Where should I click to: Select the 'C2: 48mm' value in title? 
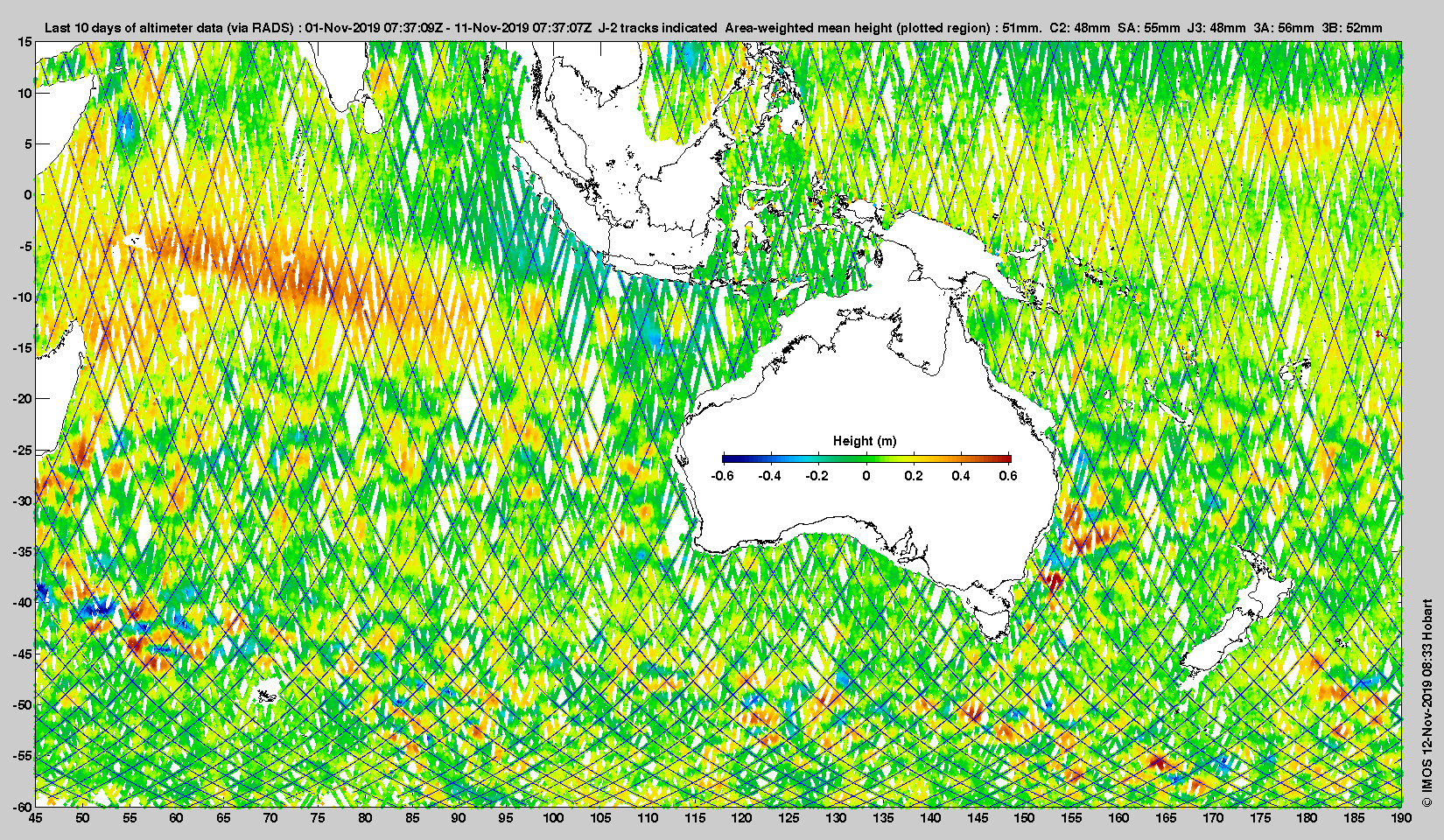click(x=1079, y=28)
